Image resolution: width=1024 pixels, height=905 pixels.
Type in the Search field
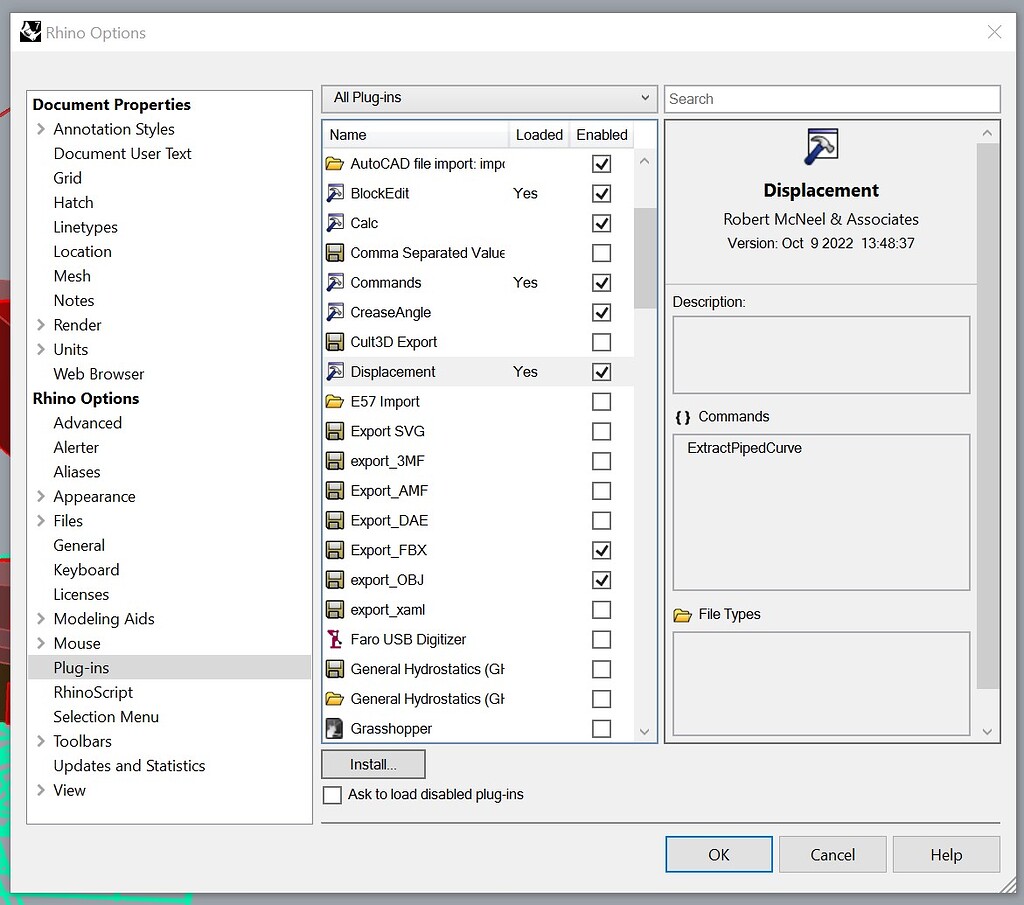pyautogui.click(x=832, y=98)
